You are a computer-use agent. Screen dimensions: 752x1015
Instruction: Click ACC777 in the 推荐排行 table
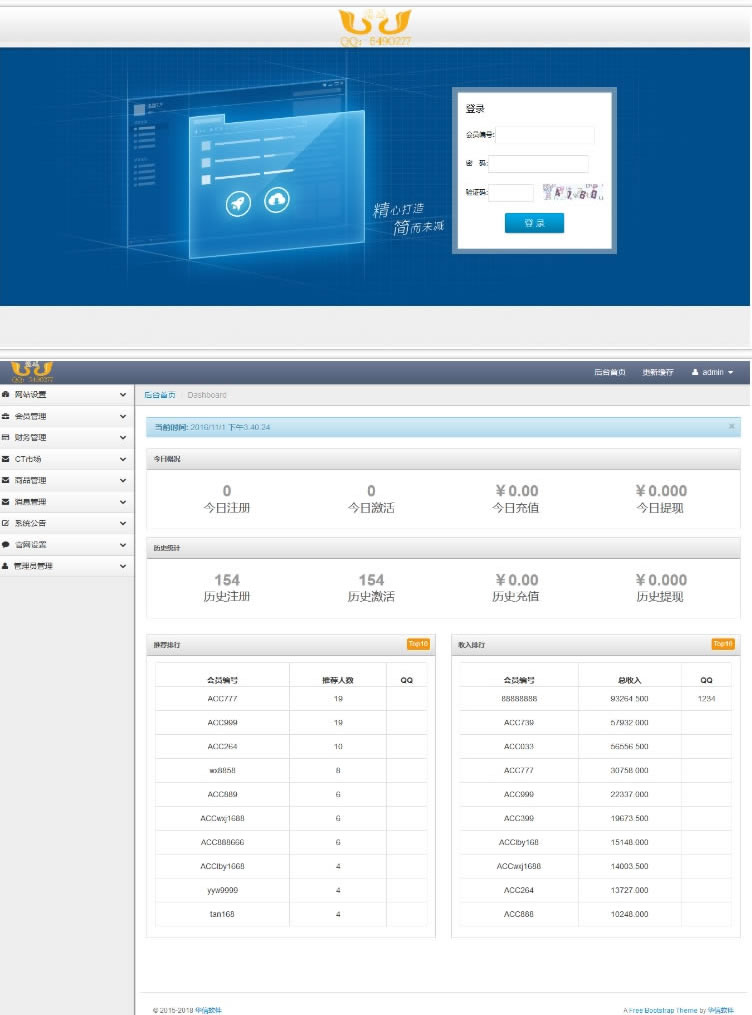[222, 698]
